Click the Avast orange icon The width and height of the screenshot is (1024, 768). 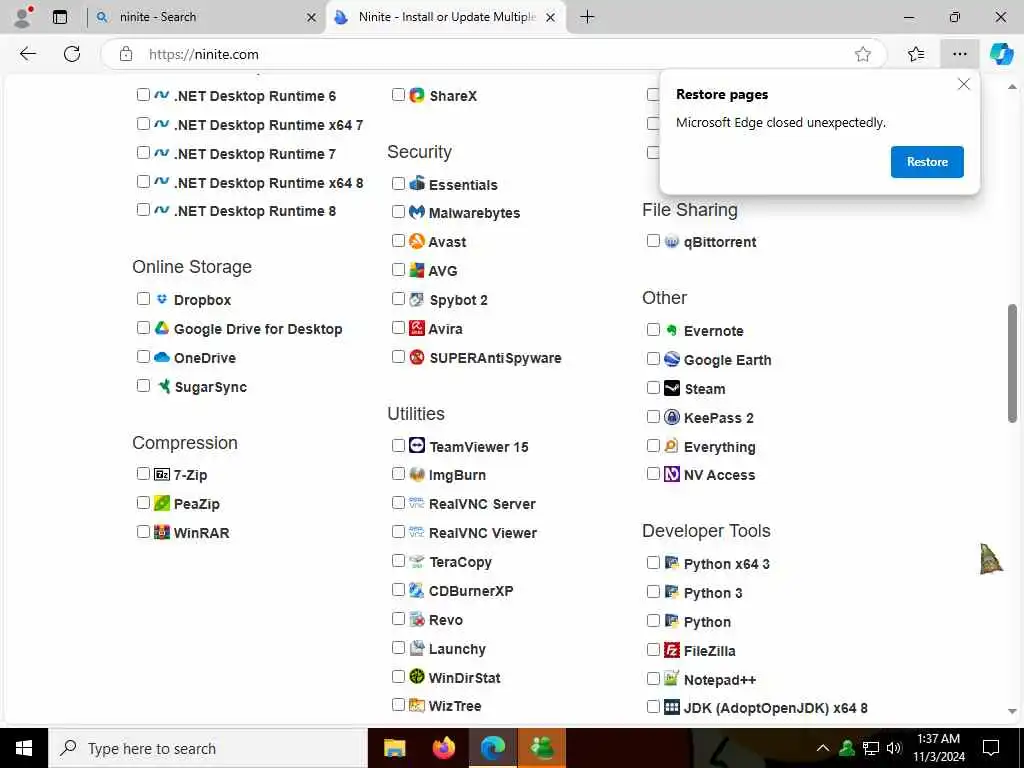[417, 241]
